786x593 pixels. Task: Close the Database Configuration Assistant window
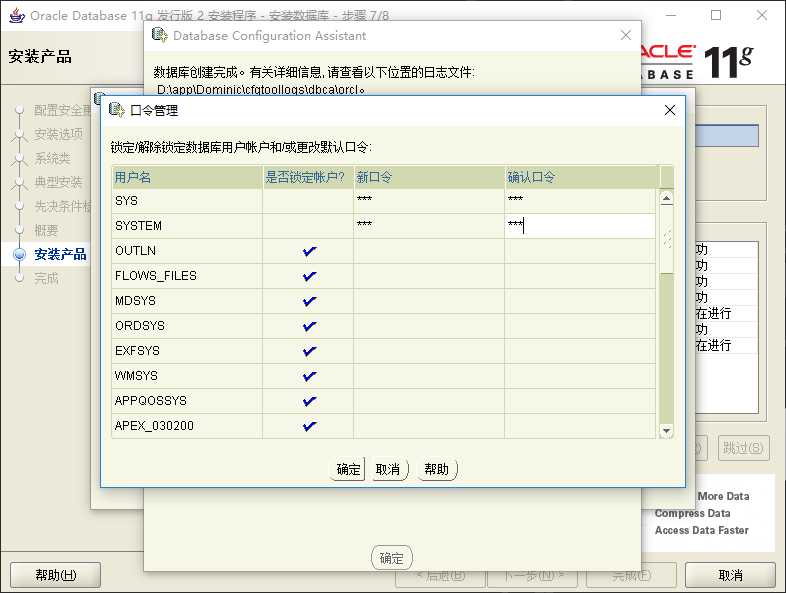click(626, 35)
